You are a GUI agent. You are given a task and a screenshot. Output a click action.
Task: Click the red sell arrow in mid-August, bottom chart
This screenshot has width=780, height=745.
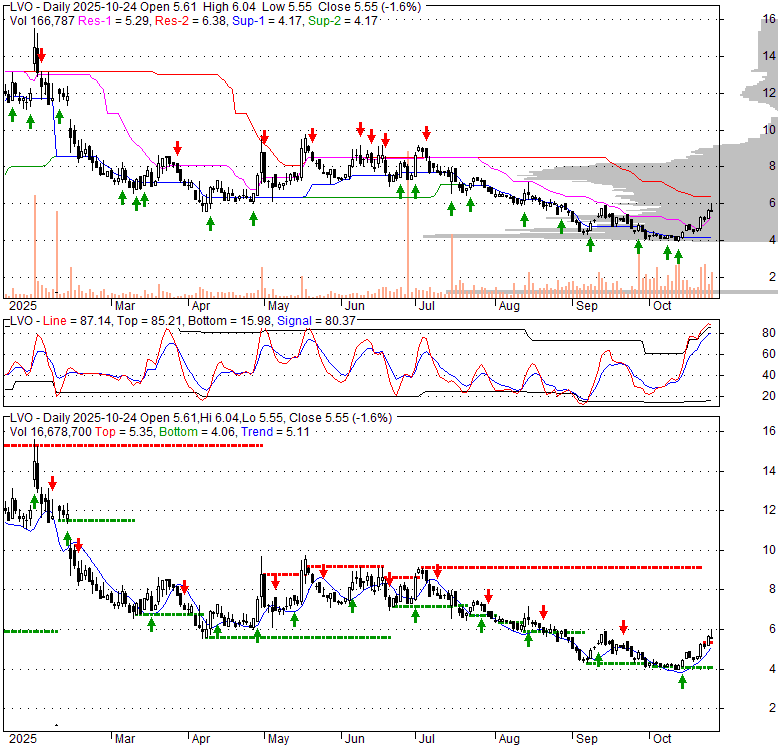pos(544,611)
